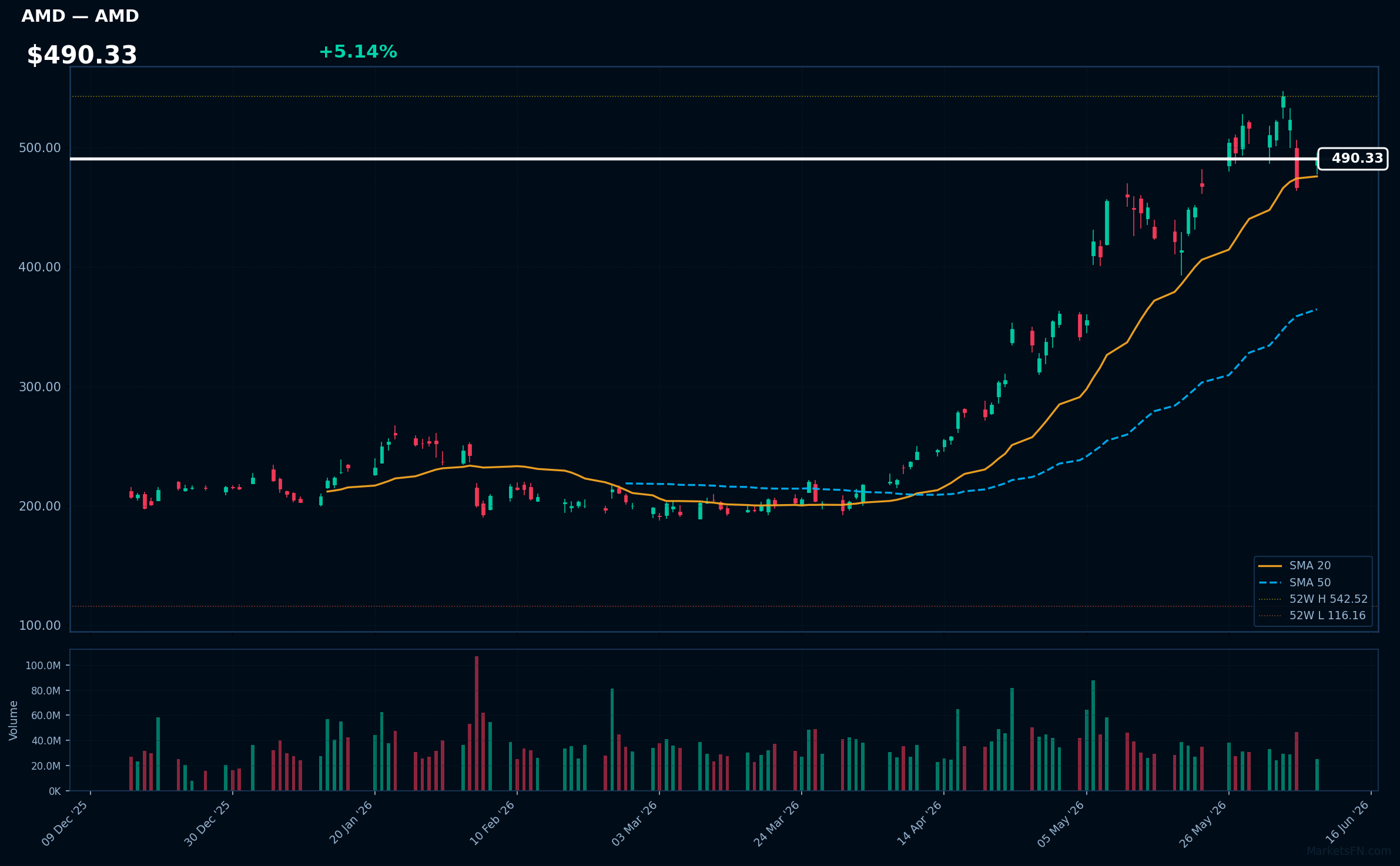Click the 0K volume axis label
This screenshot has width=1400, height=866.
55,791
